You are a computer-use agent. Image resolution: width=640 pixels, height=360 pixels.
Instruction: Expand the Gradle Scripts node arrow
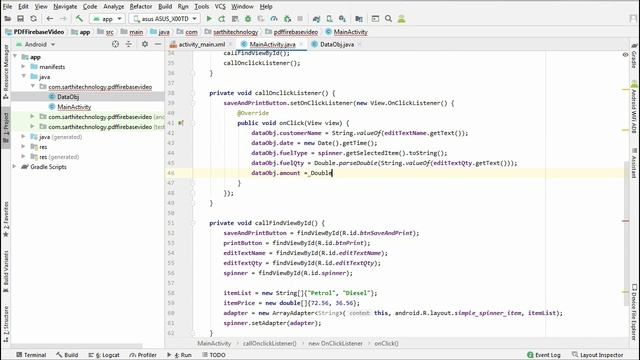click(15, 167)
